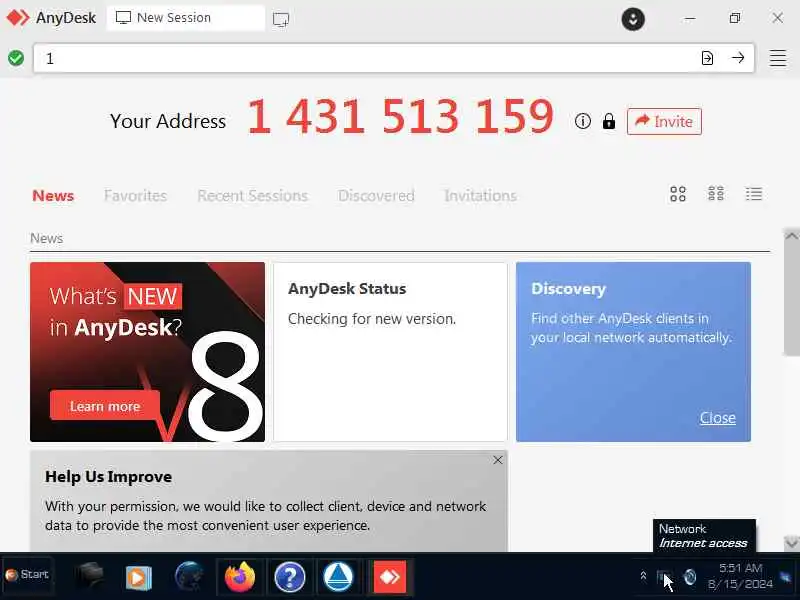Select the small tiles view icon

point(716,194)
